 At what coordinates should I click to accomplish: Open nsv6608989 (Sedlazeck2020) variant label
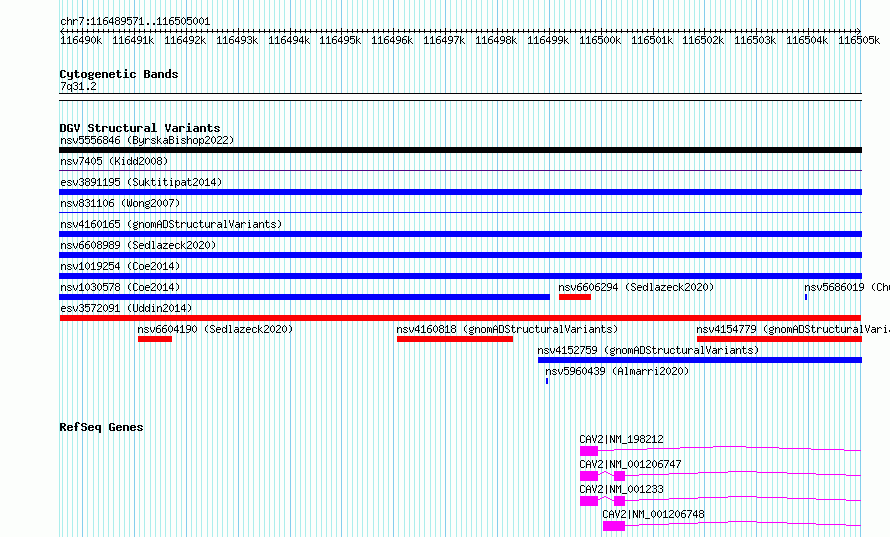pyautogui.click(x=138, y=245)
